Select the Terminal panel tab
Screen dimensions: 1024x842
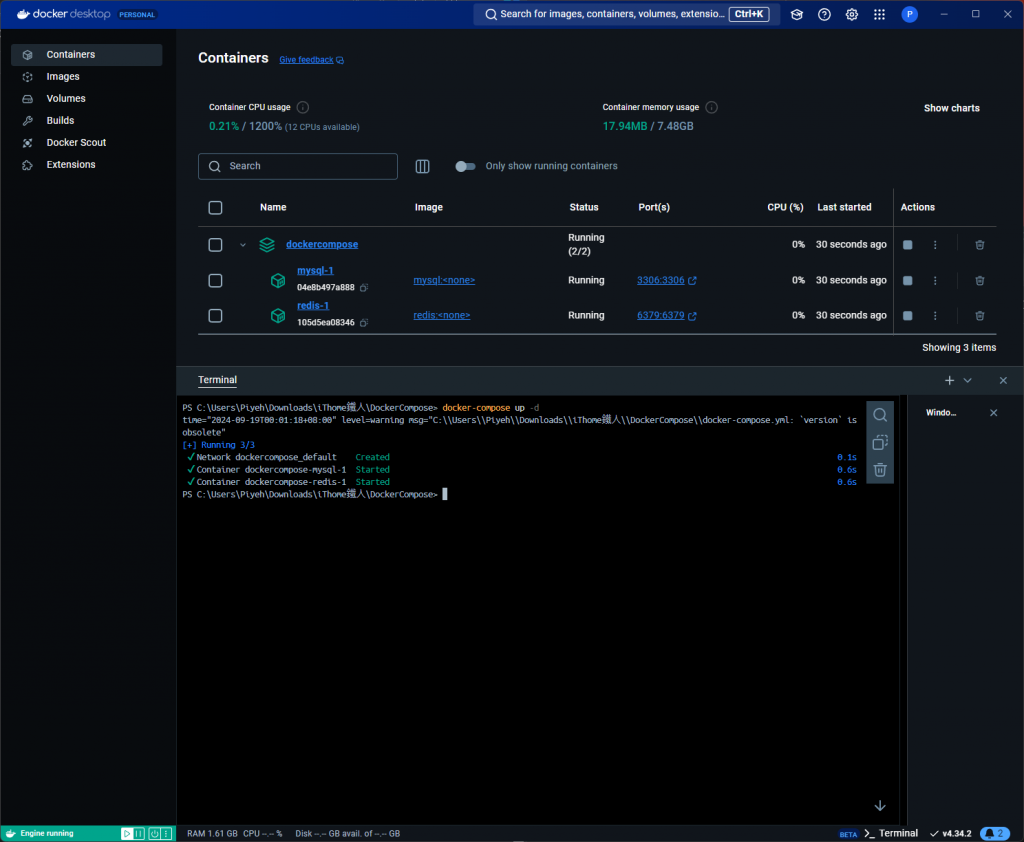coord(217,380)
